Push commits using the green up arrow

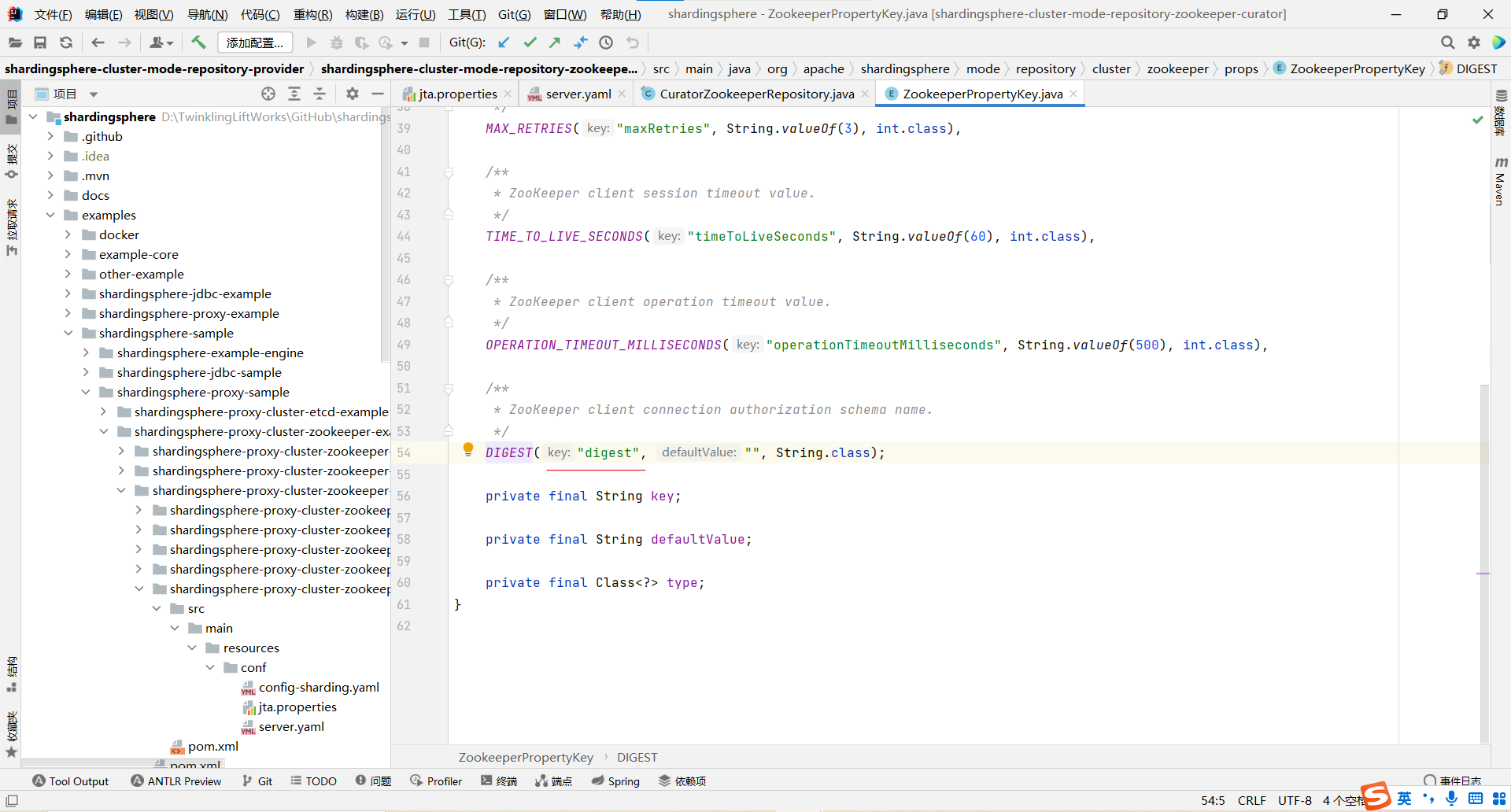555,42
